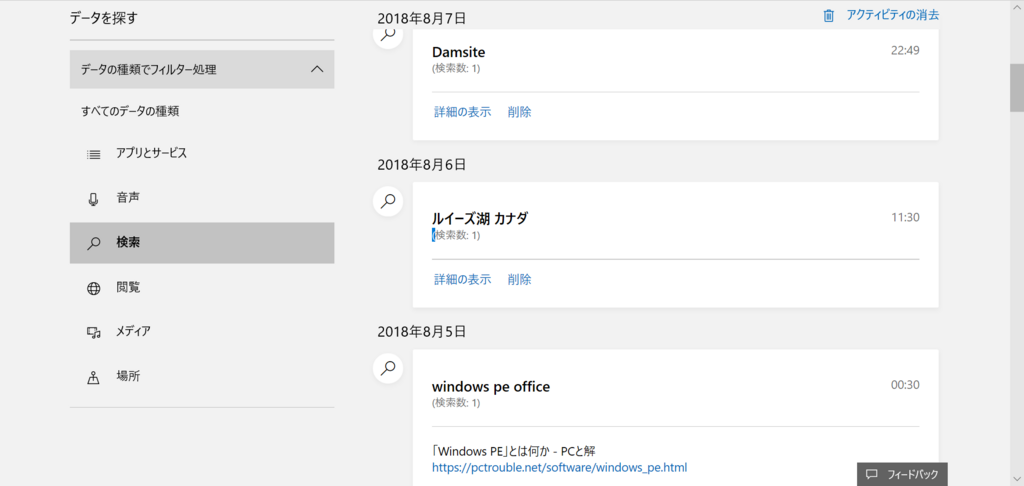
Task: Click the 22:49 timestamp
Action: 905,50
